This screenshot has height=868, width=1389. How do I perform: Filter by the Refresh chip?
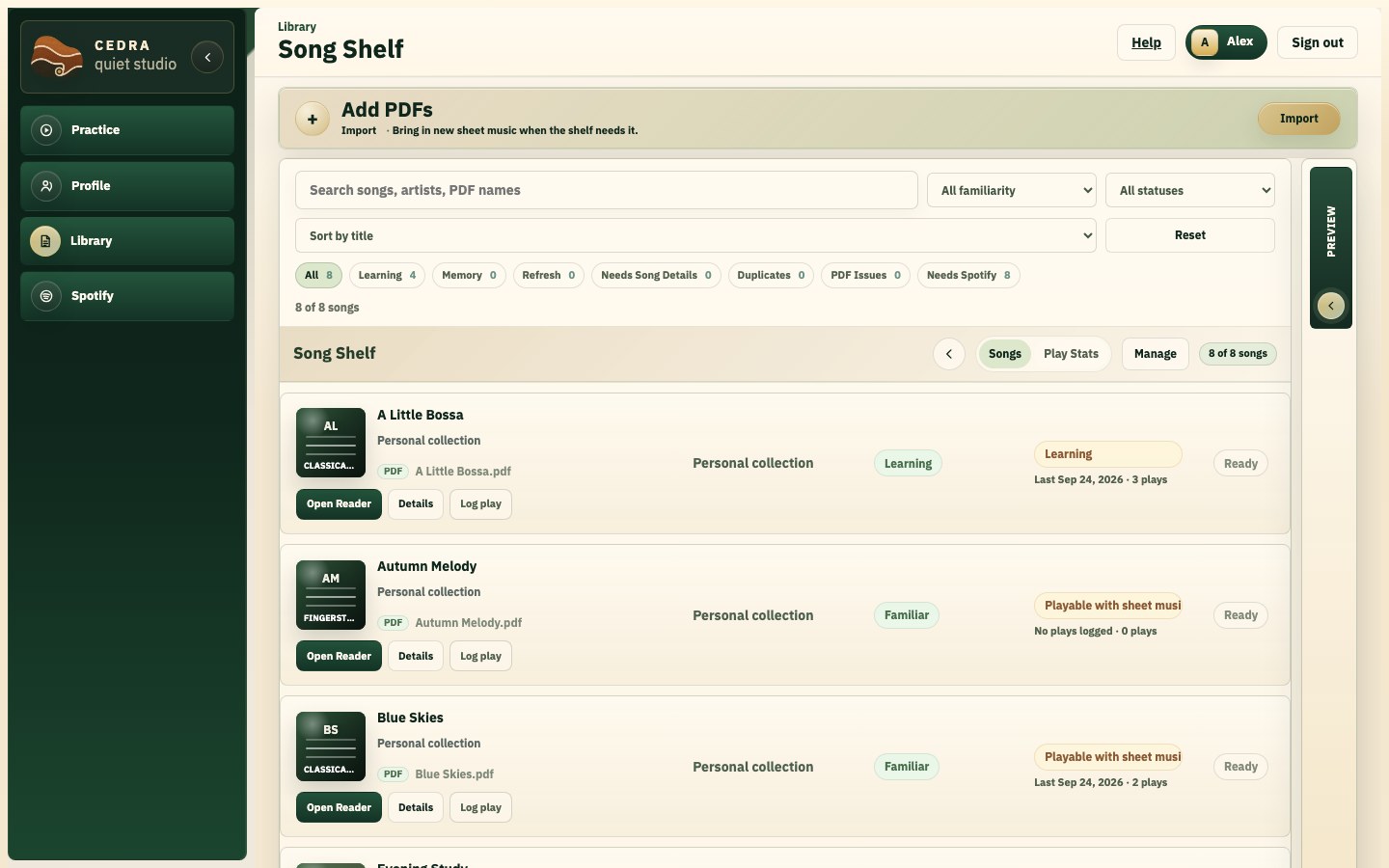coord(549,276)
